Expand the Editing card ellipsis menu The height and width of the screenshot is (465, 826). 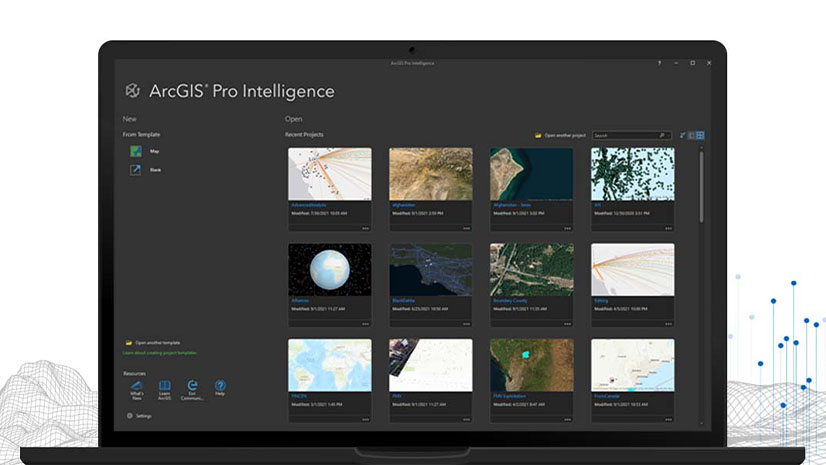(x=668, y=324)
